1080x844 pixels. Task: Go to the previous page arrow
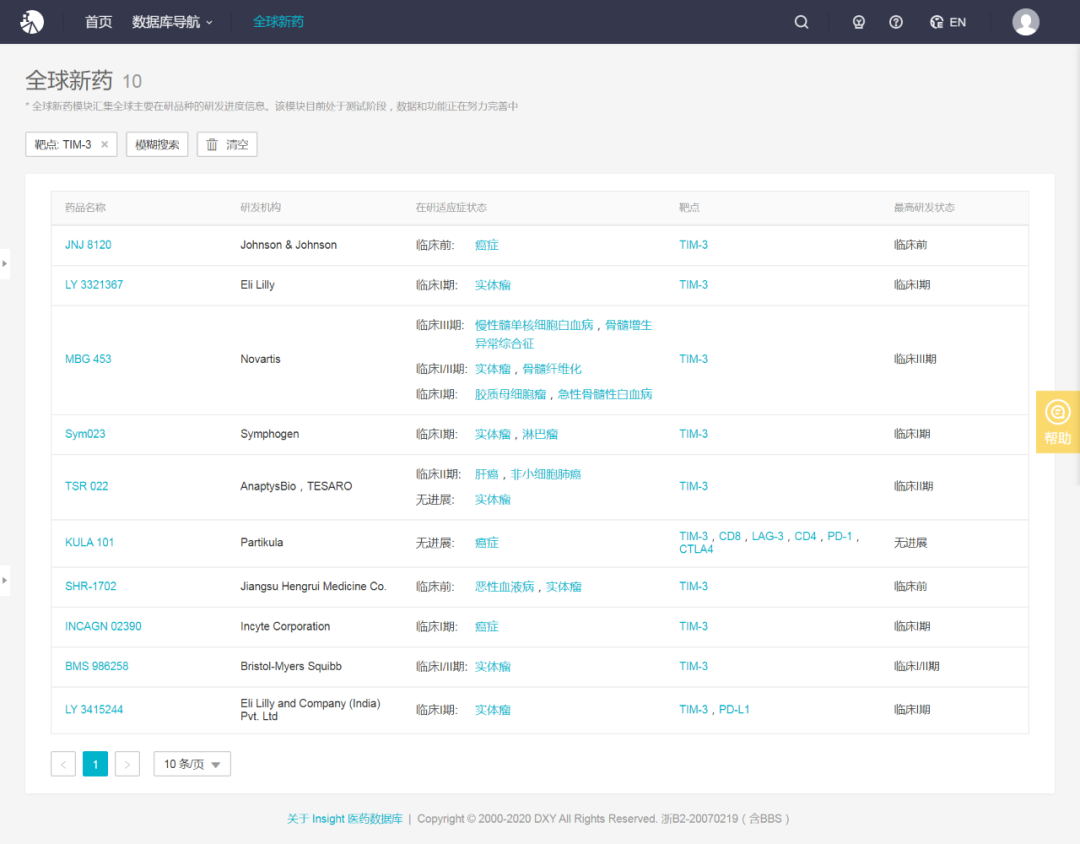63,764
